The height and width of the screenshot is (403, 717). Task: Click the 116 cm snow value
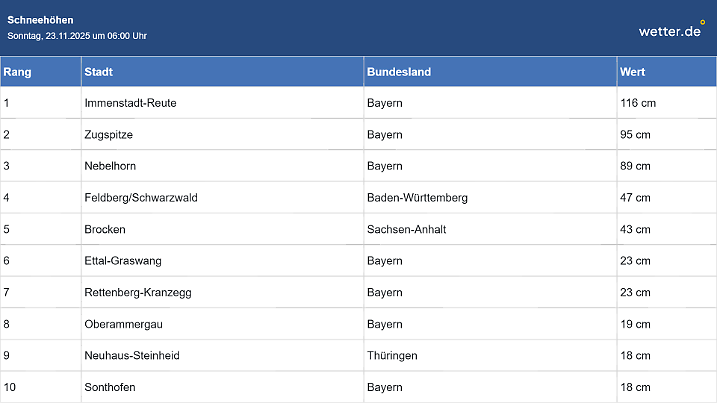point(637,103)
